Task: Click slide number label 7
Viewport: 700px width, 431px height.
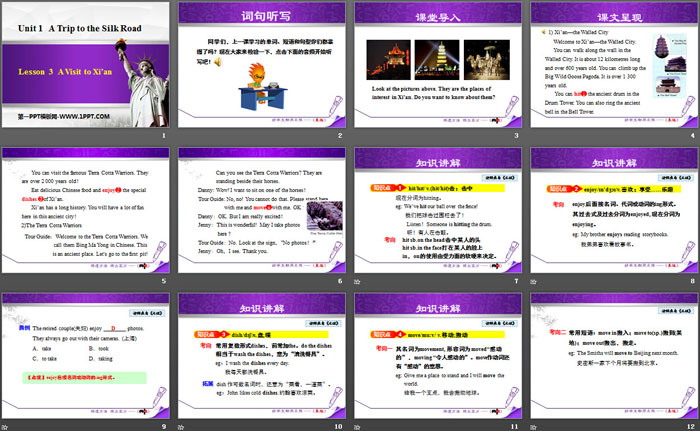Action: [x=517, y=281]
